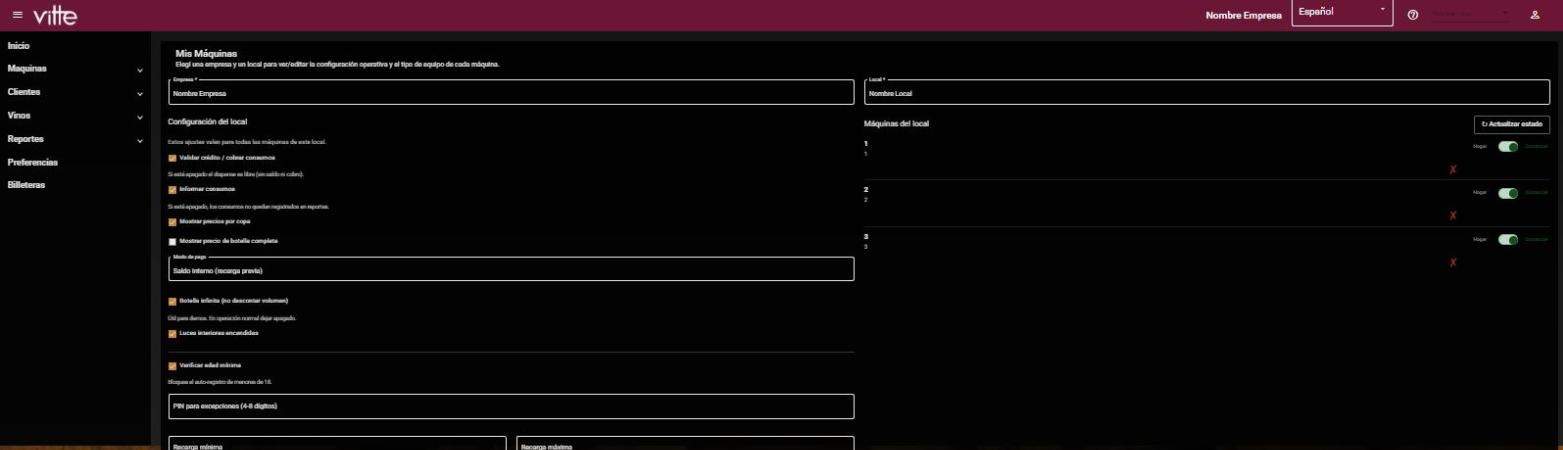Open the dimmed dropdown beside help icon
The height and width of the screenshot is (450, 1563).
(1469, 15)
